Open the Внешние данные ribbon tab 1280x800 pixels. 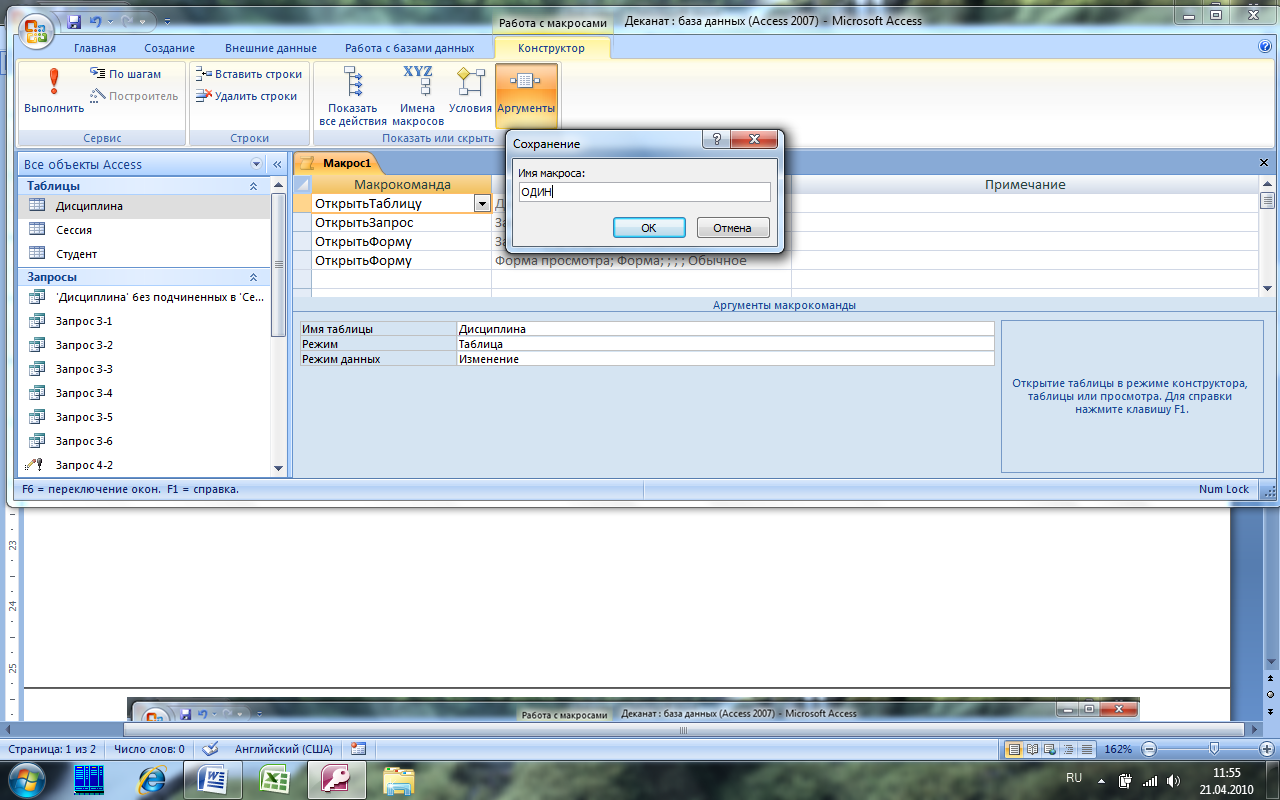(270, 48)
